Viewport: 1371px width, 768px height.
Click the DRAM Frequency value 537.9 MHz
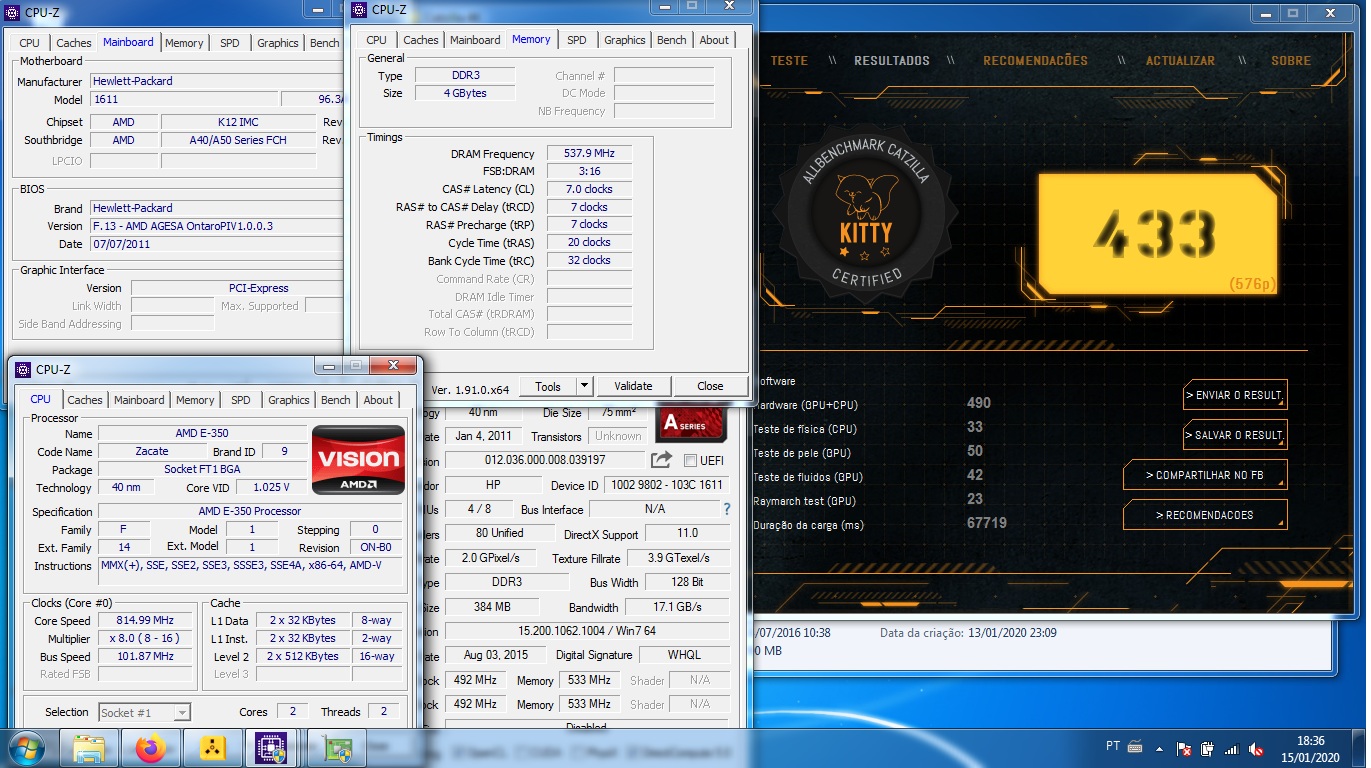pyautogui.click(x=589, y=153)
